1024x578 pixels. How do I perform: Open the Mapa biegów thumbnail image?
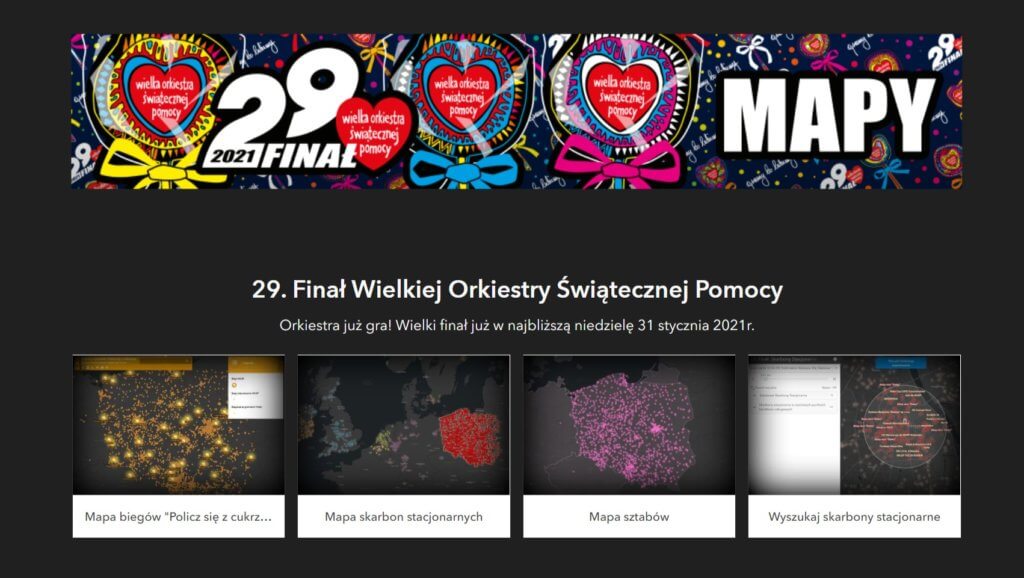click(x=178, y=425)
